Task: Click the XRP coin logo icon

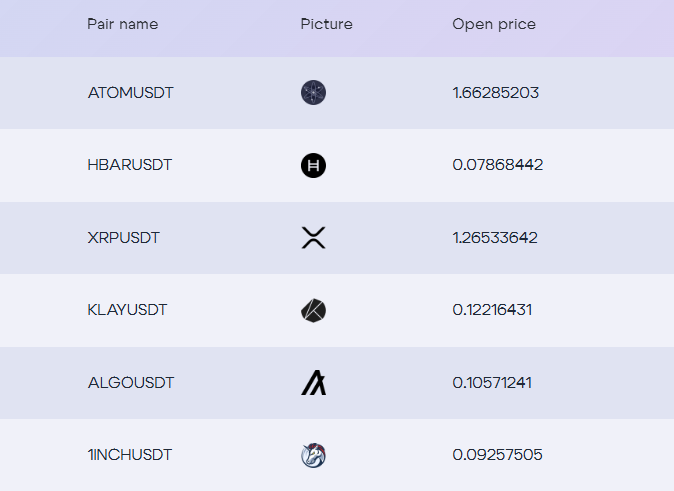Action: coord(313,238)
